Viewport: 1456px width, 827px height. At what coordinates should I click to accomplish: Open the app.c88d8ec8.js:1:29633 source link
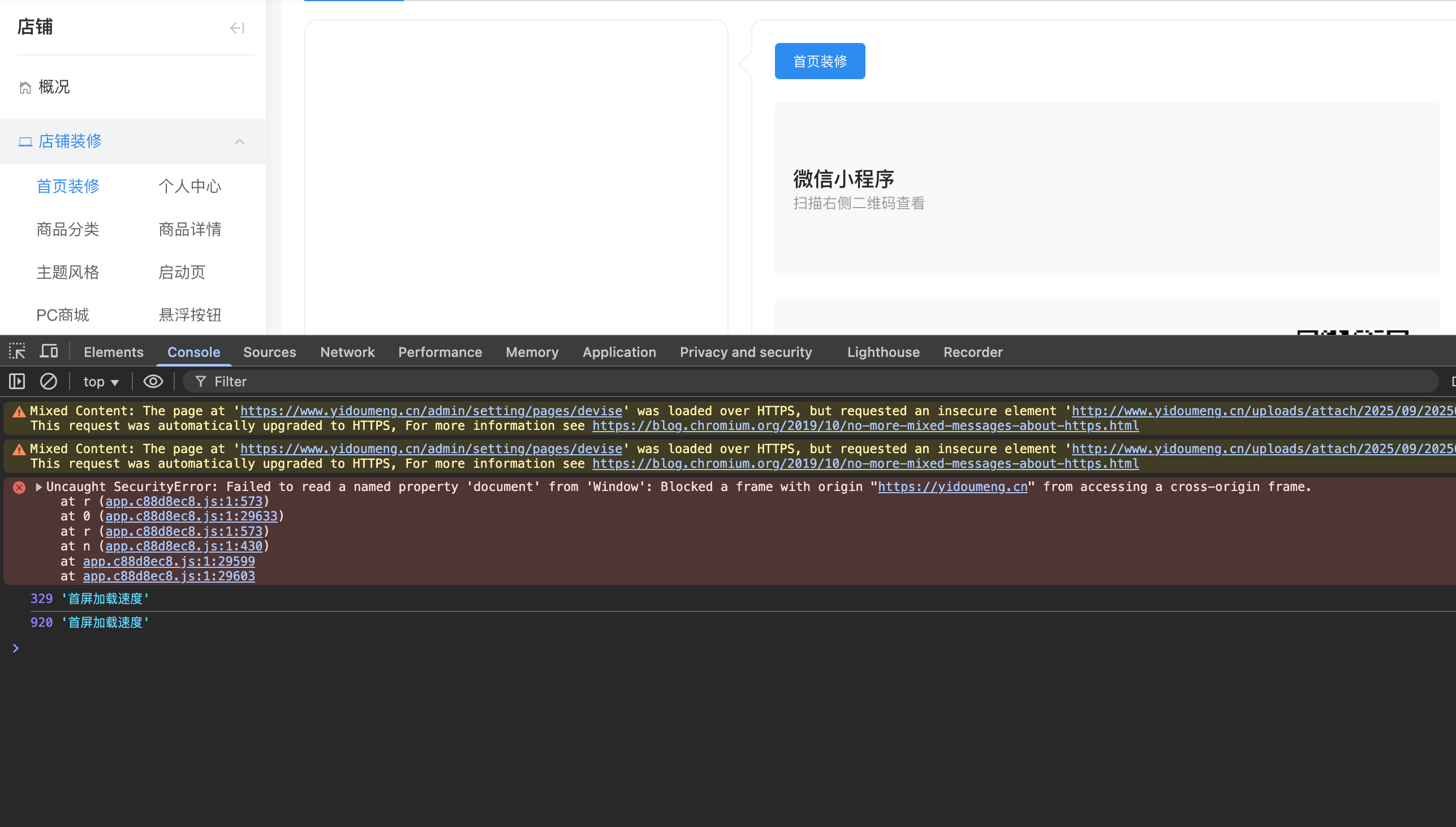pyautogui.click(x=191, y=516)
